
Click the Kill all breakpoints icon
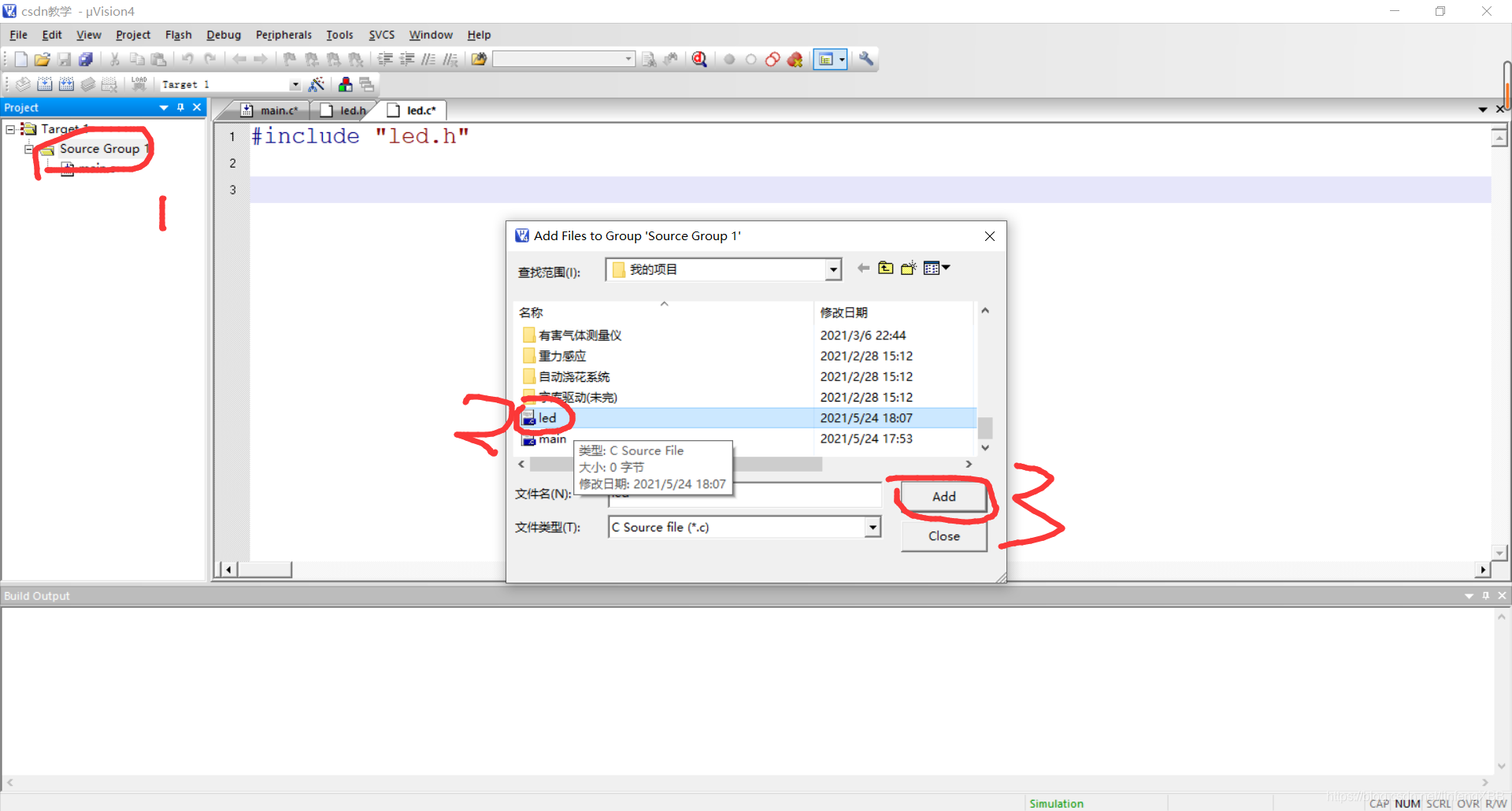[x=795, y=59]
